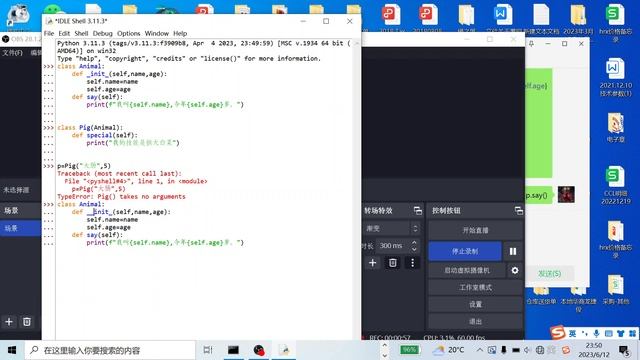Open the weather widget showing 20°C
Viewport: 640px width, 360px height.
click(448, 350)
